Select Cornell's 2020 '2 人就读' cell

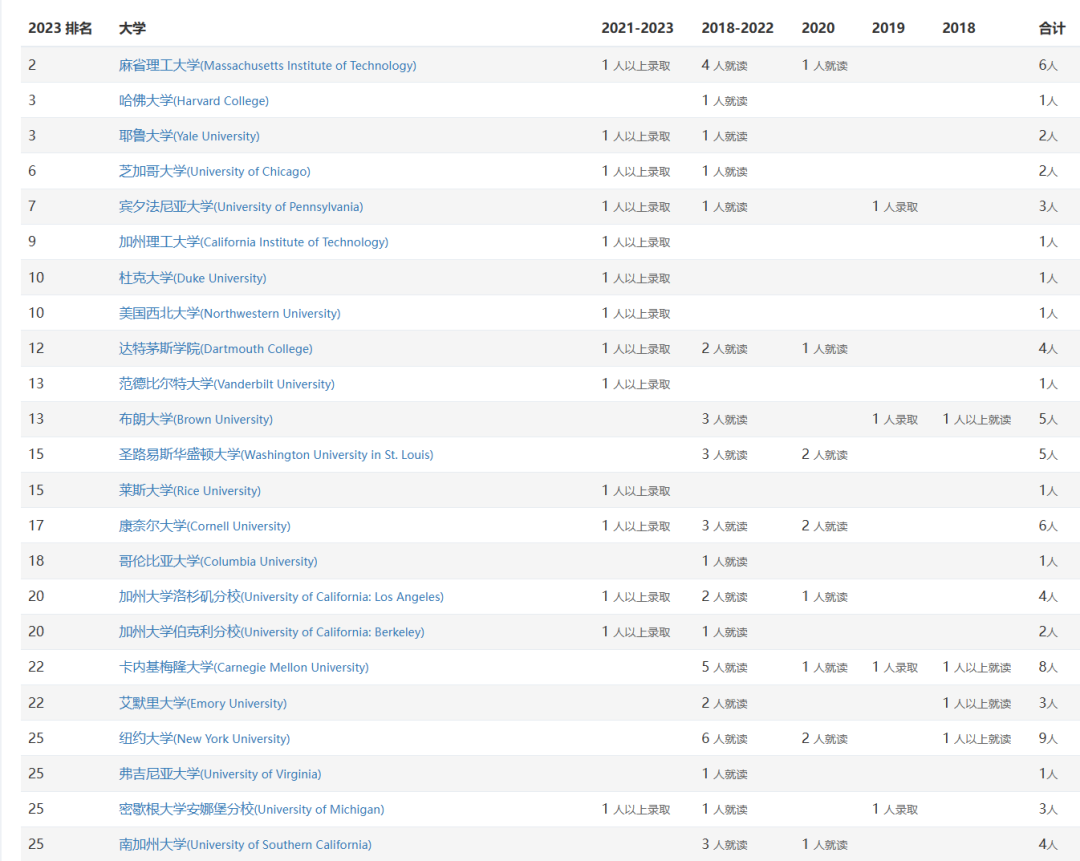click(824, 526)
